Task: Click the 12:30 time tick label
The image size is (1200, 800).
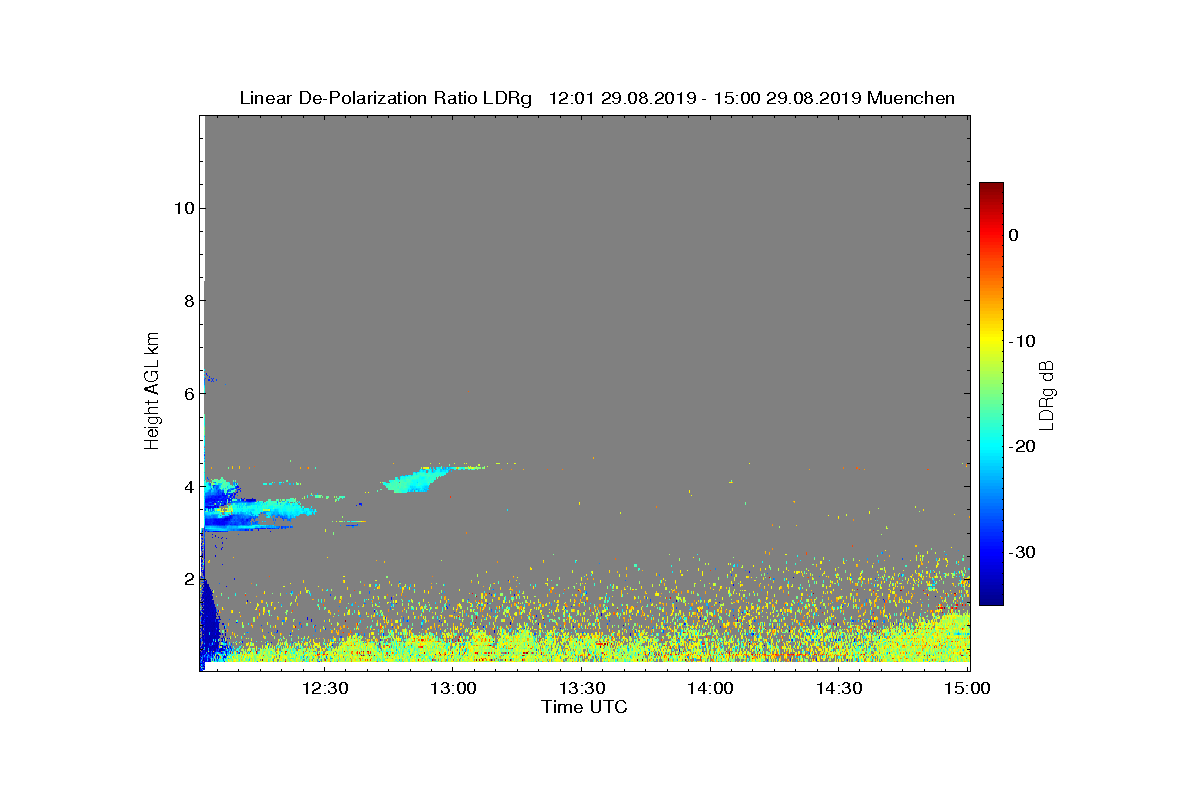Action: tap(325, 688)
